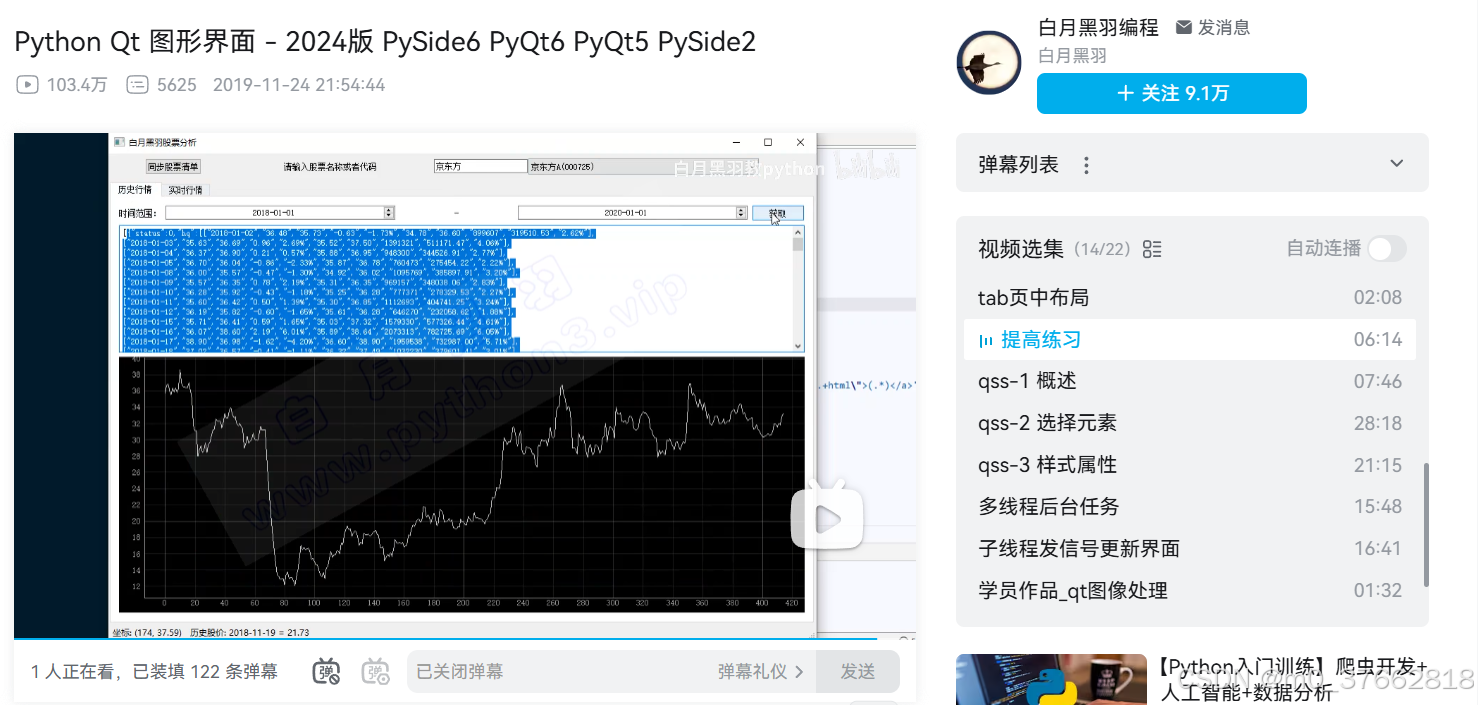Open the Python入门训练 recommended video thumbnail
Screen dimensions: 1478x705
pos(1051,680)
